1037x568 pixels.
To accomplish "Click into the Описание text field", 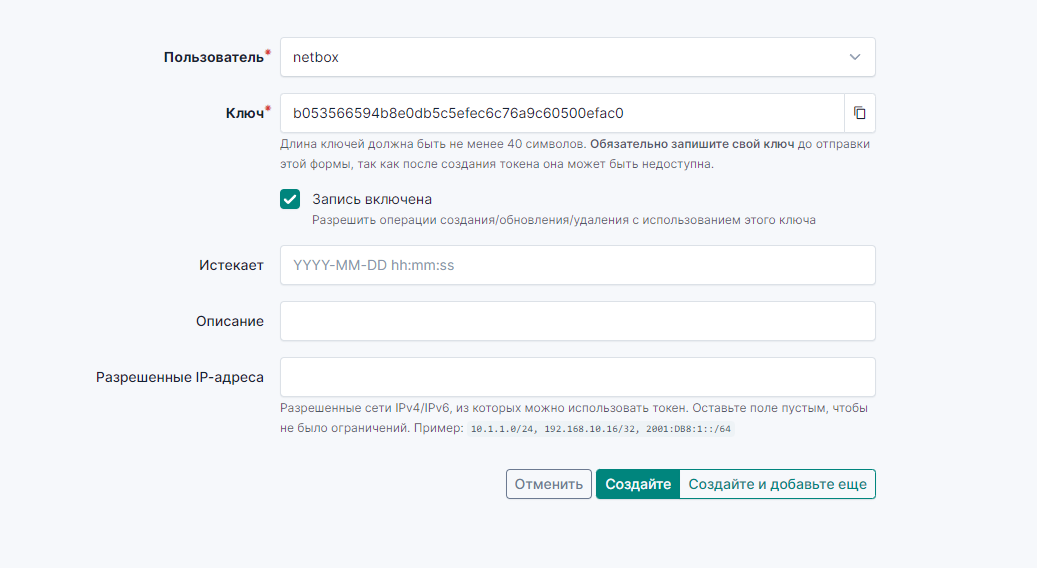I will [x=577, y=321].
